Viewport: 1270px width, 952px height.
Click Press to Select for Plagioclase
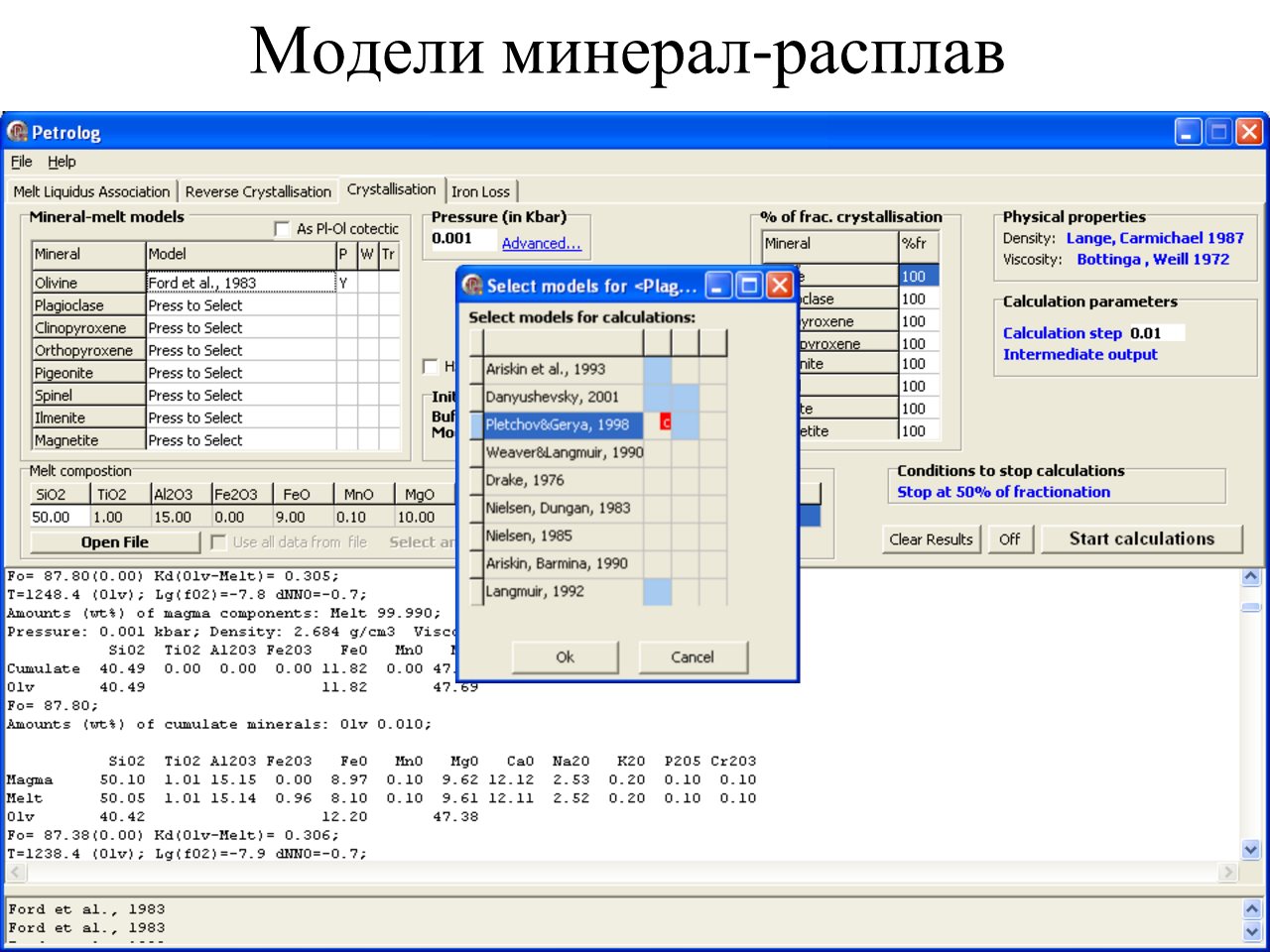[x=241, y=305]
